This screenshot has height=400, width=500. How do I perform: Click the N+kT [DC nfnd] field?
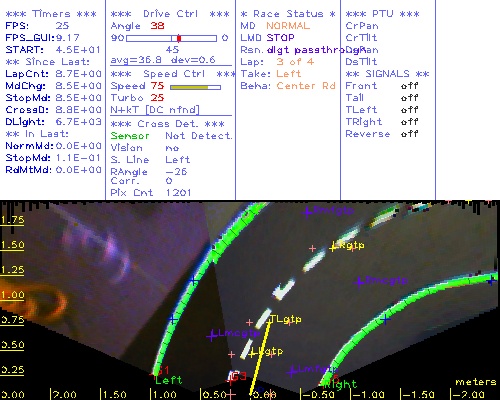155,110
